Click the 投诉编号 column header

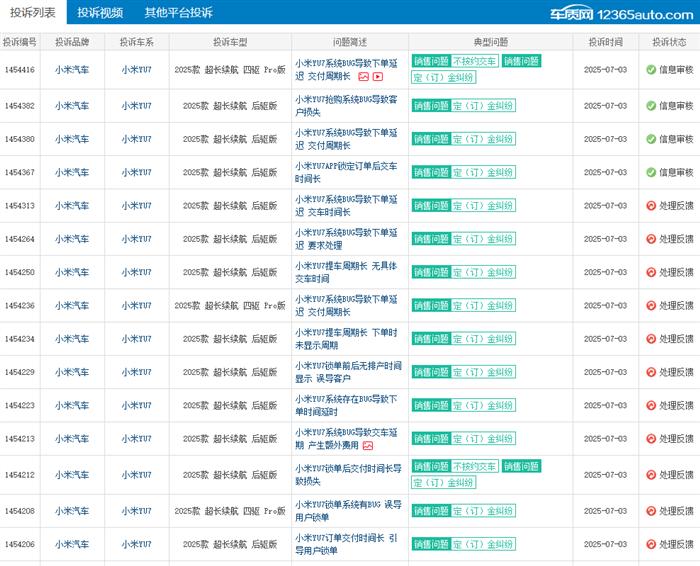(x=20, y=42)
